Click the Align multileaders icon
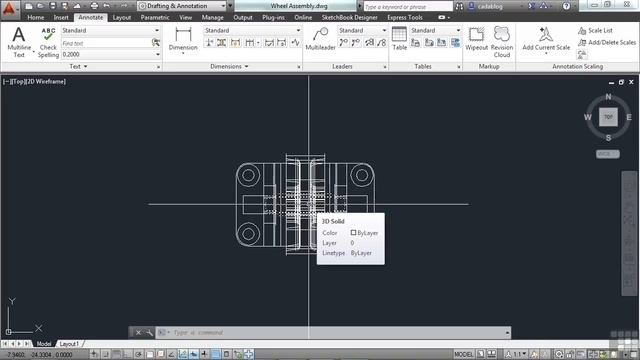 click(369, 42)
